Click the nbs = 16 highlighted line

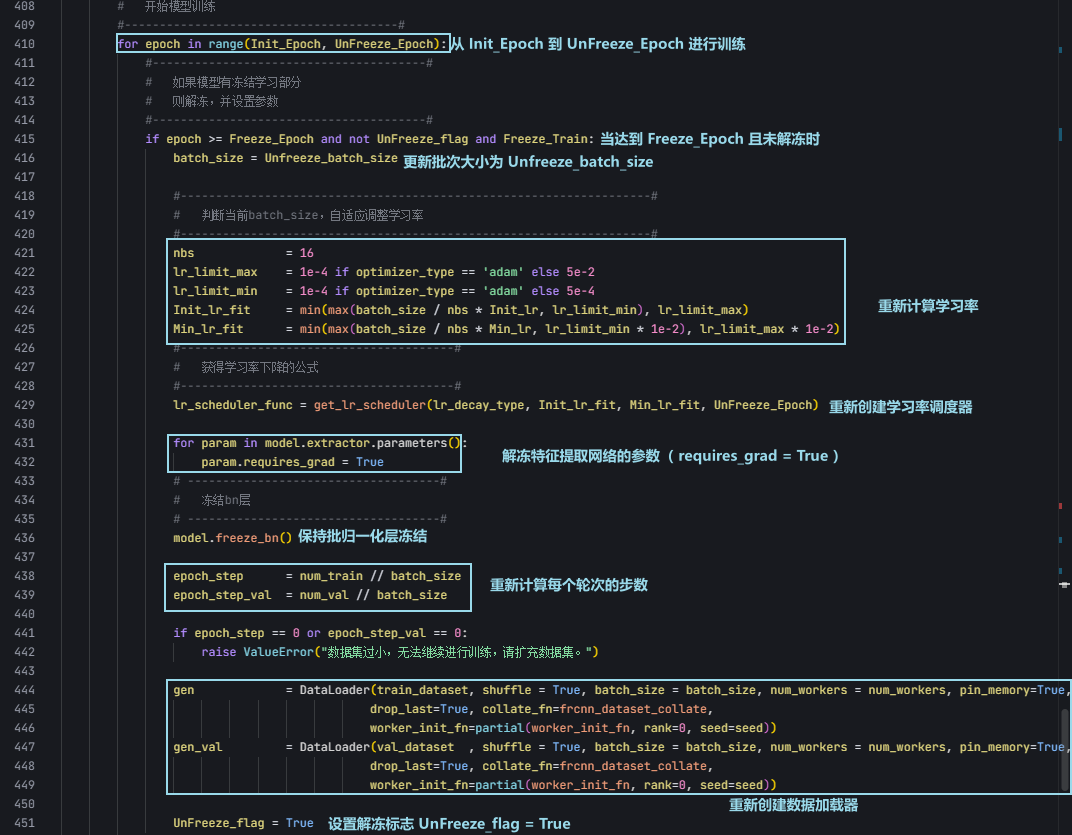coord(240,252)
